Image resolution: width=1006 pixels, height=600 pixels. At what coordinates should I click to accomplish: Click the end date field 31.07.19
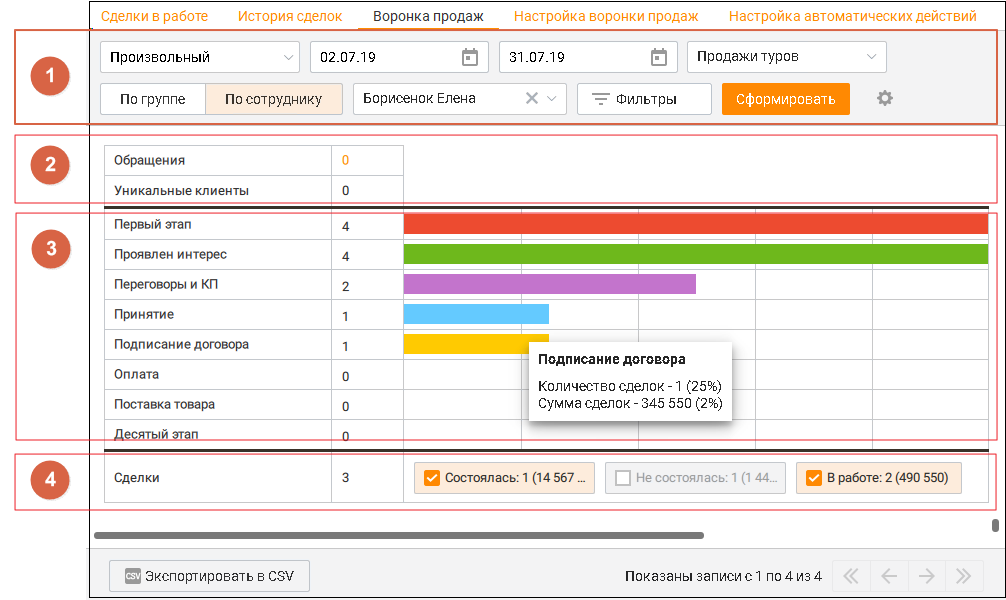click(x=588, y=57)
